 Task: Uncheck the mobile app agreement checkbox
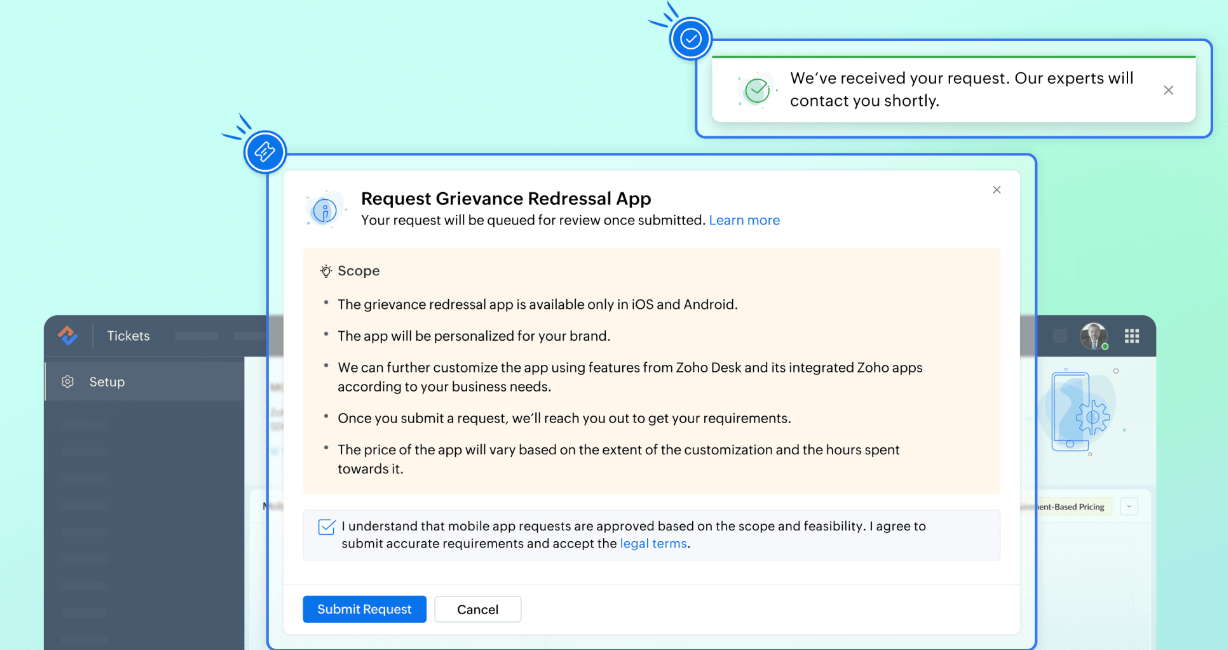(326, 527)
